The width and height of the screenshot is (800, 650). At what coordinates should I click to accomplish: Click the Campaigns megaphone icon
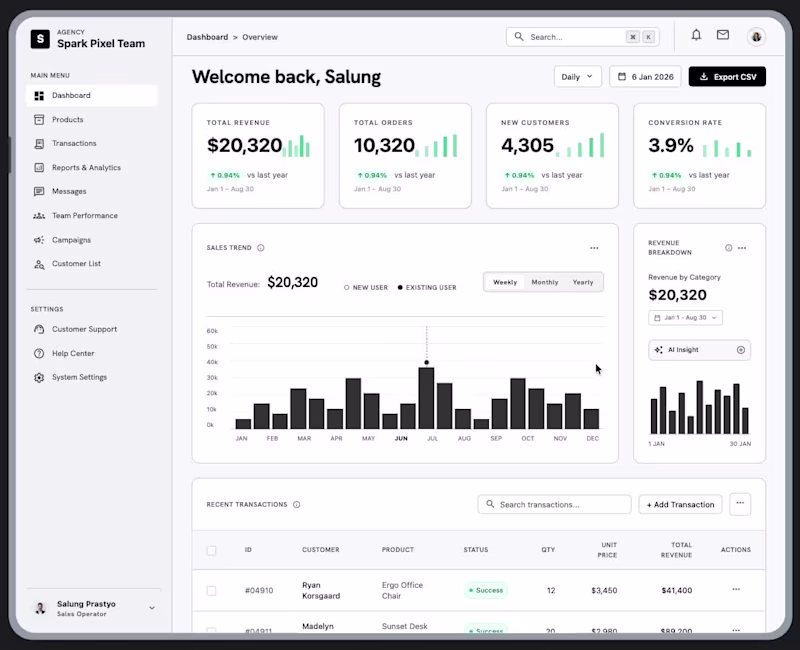click(39, 240)
